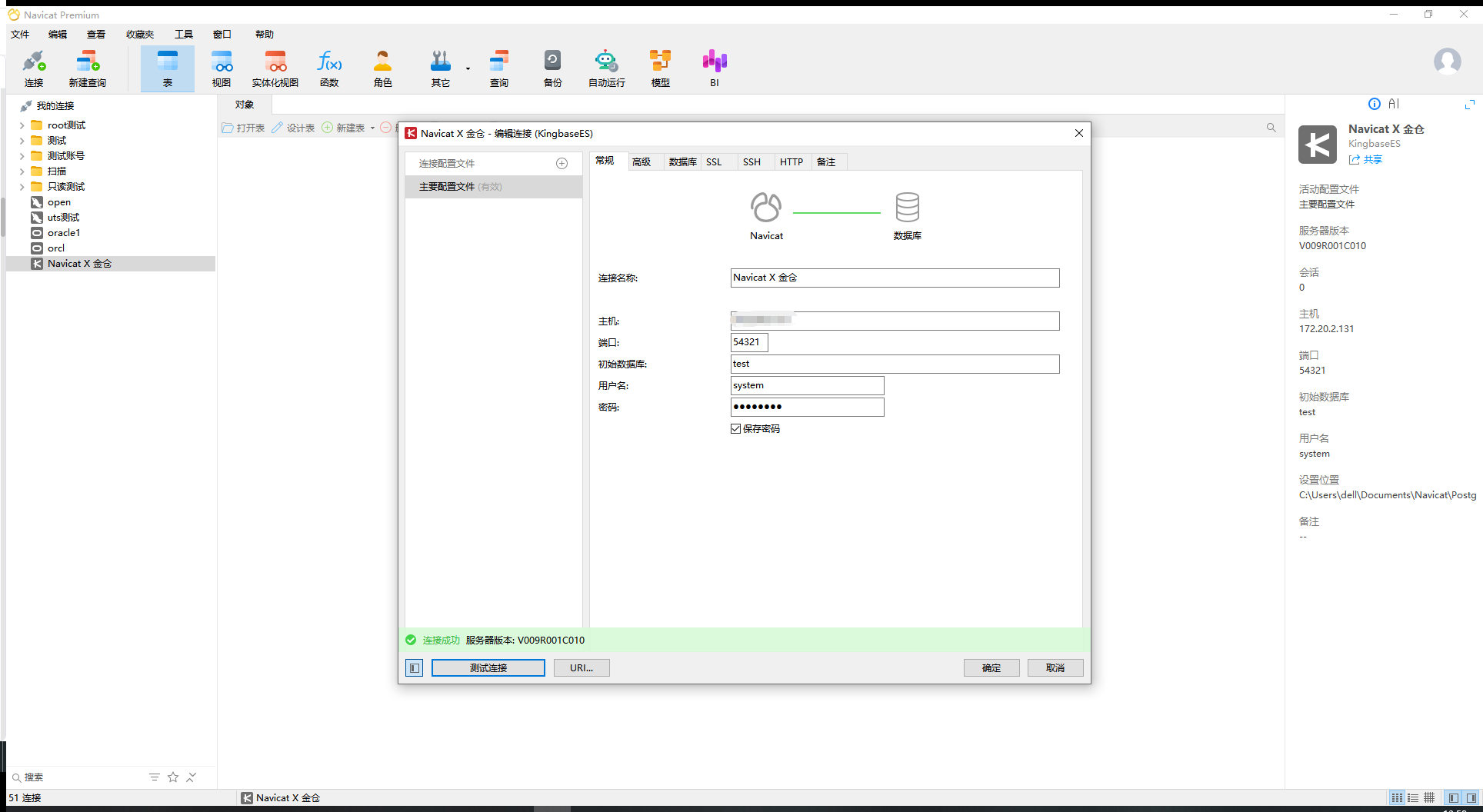
Task: Click the sidebar 搜索 search field
Action: click(77, 777)
